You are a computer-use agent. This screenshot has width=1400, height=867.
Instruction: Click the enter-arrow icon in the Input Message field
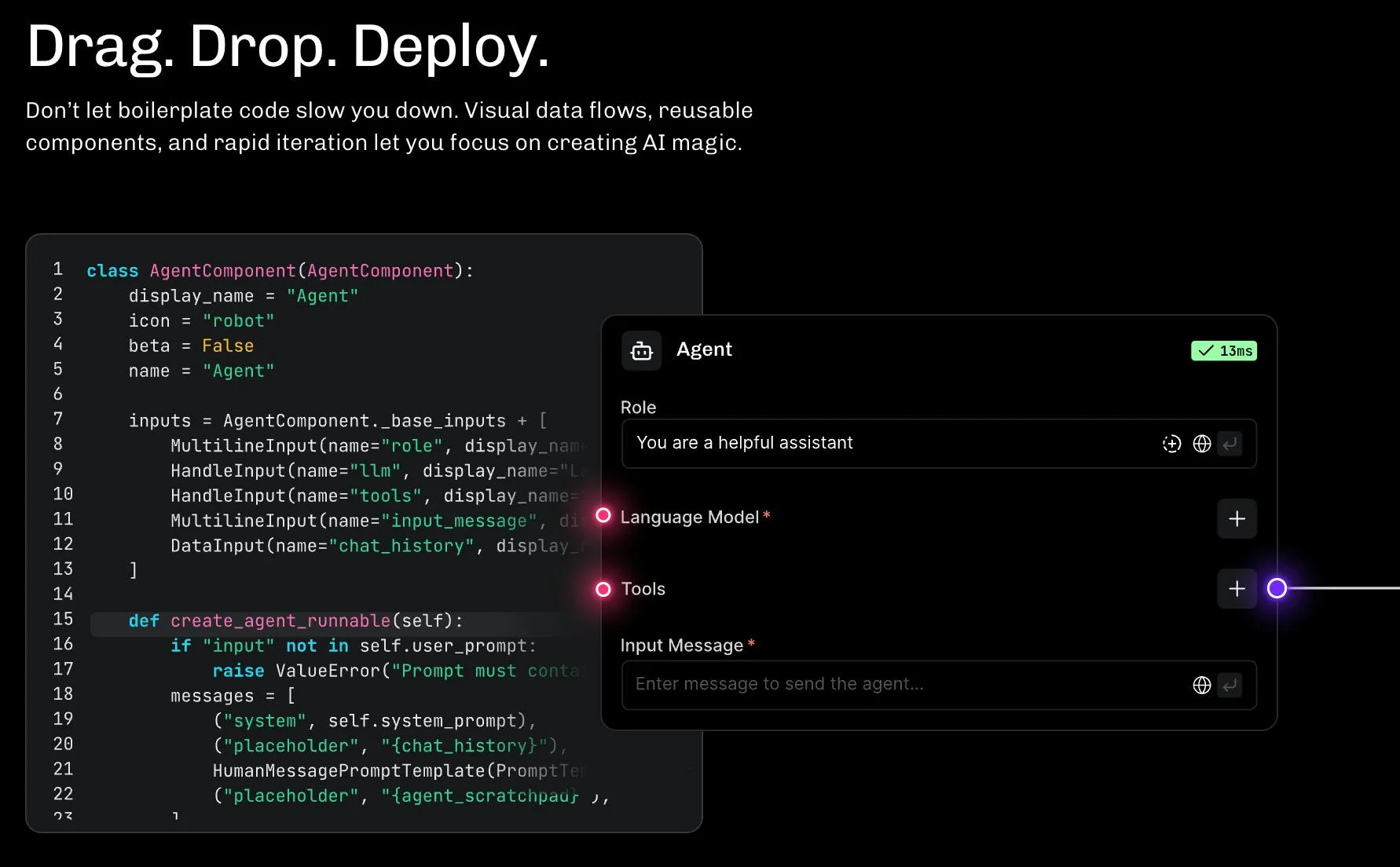(1230, 685)
